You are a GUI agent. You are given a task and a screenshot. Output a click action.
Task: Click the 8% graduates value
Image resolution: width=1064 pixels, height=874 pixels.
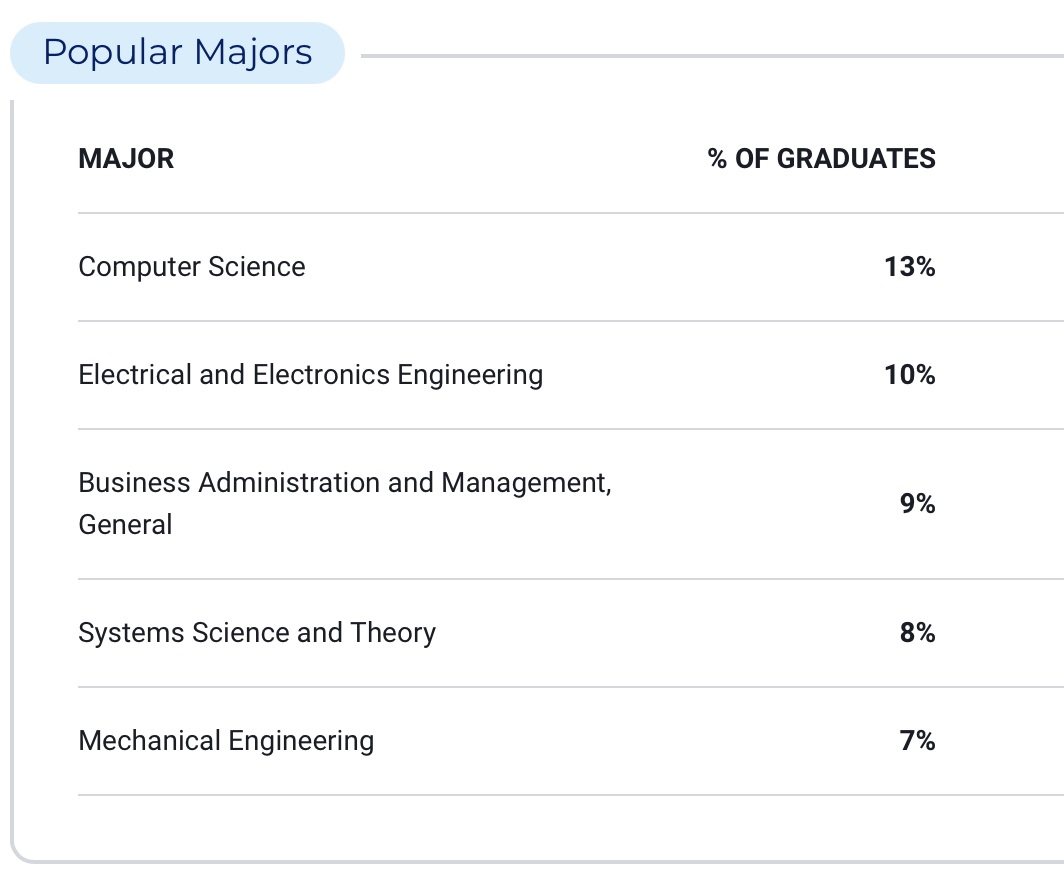(917, 632)
